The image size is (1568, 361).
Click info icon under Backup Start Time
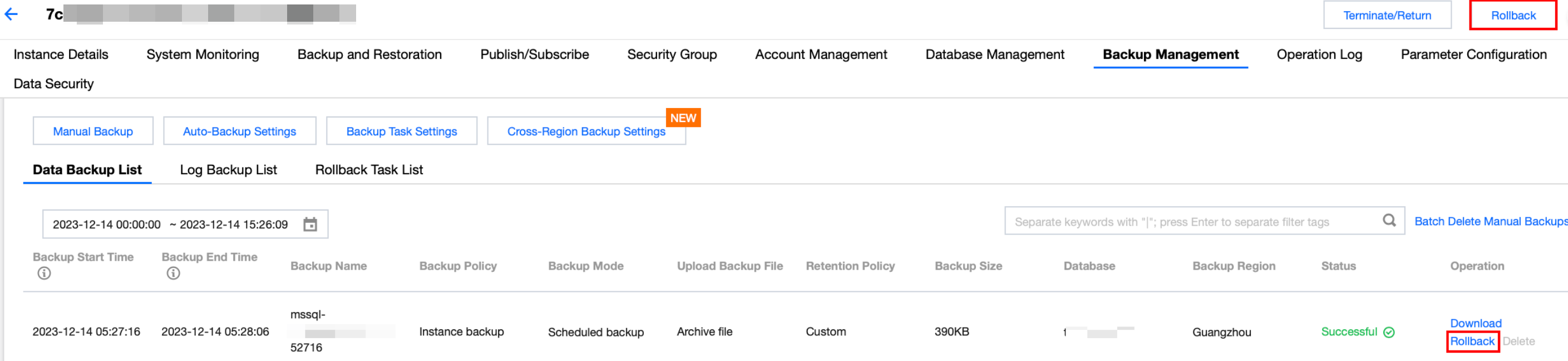44,274
